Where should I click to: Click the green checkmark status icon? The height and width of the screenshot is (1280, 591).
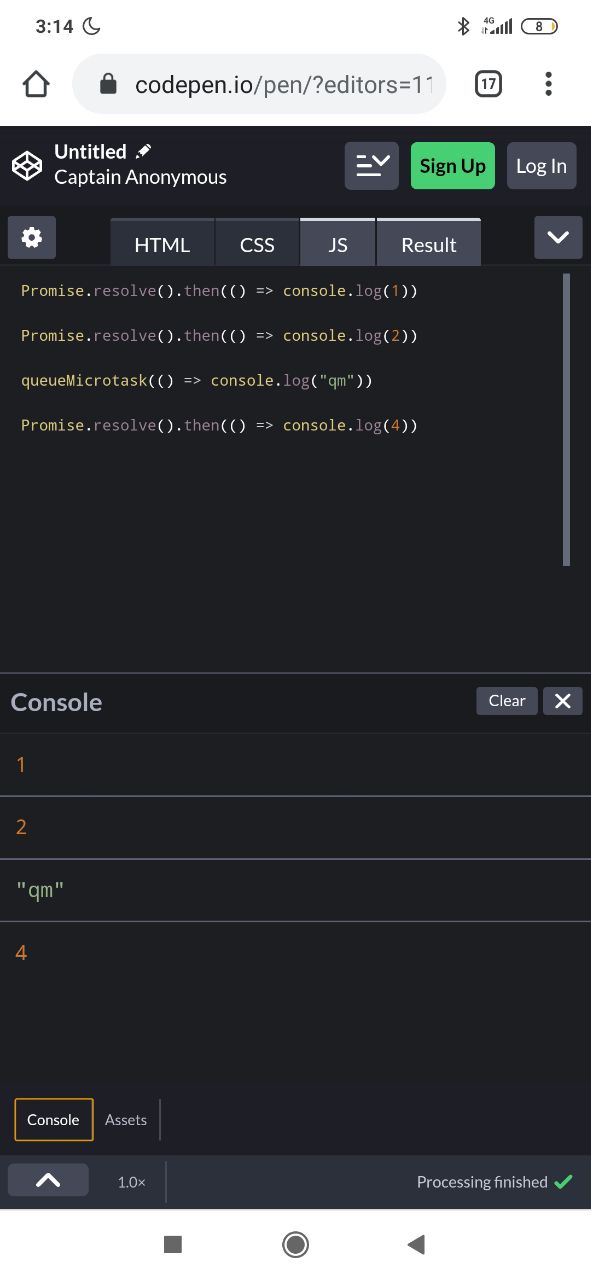click(x=564, y=1182)
